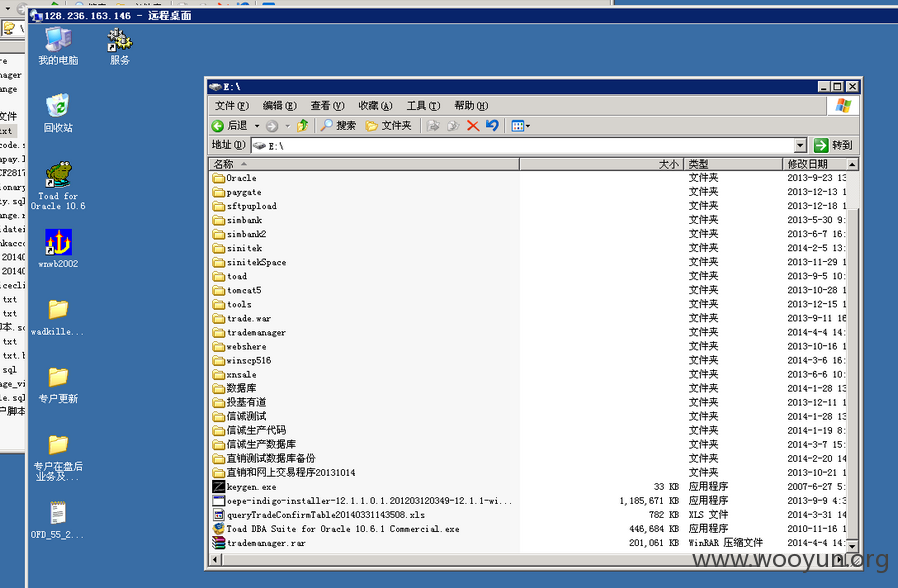Toggle the Folders (文件夹) pane button
This screenshot has height=588, width=898.
click(388, 125)
